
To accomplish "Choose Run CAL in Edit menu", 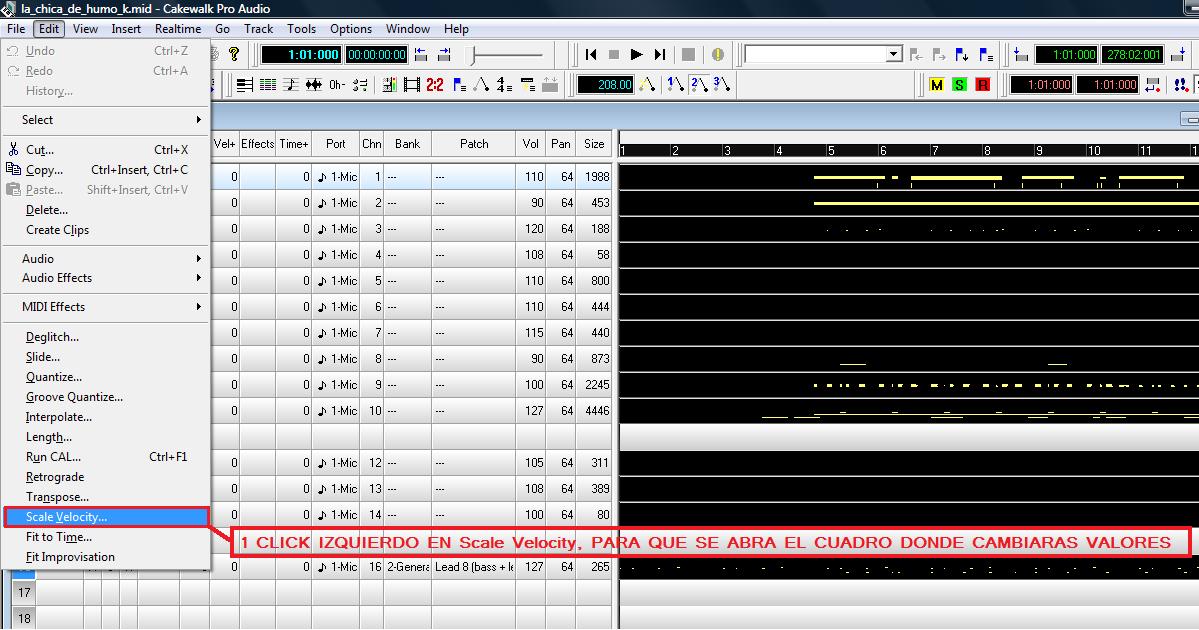I will click(x=106, y=456).
